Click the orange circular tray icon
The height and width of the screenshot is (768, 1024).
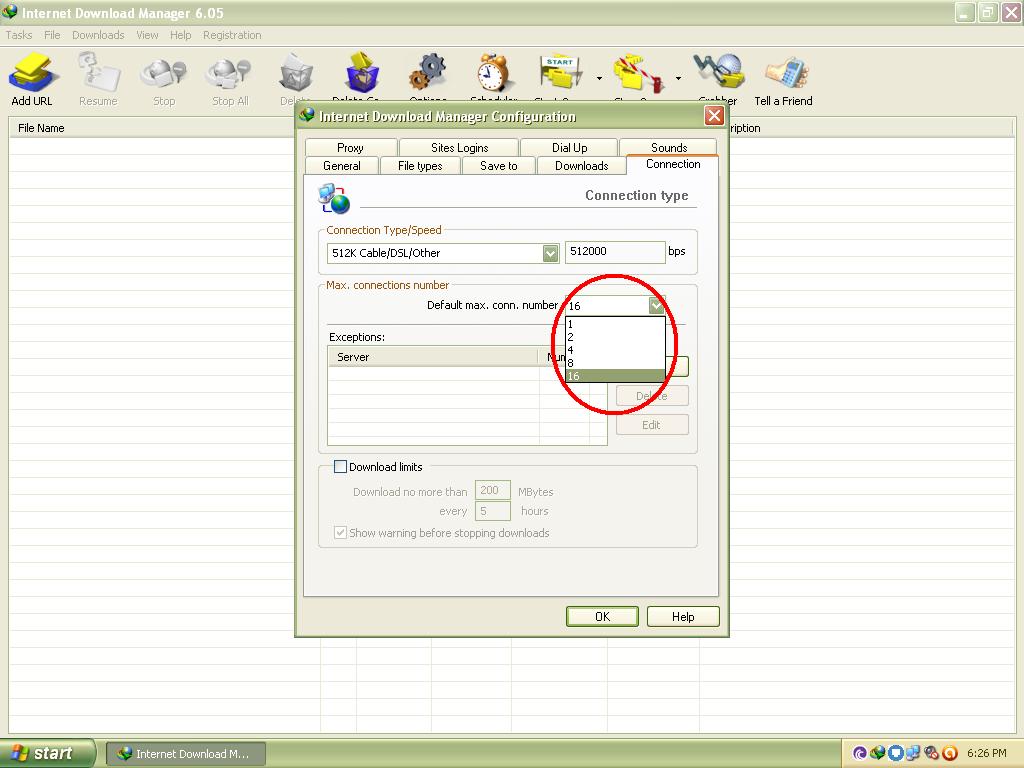pos(950,753)
